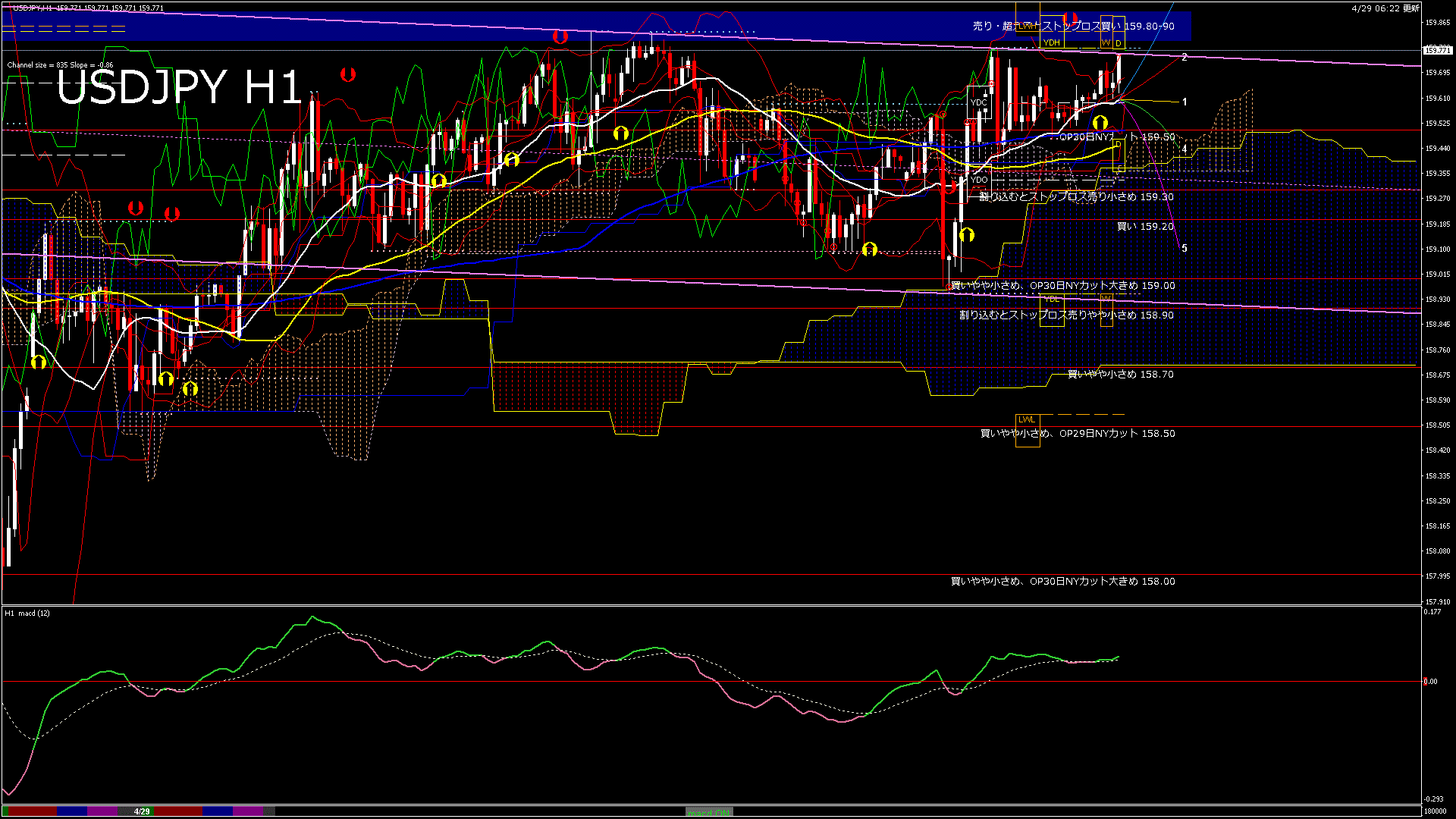Screen dimensions: 1456x819
Task: Select the projection line endpoint labeled 5
Action: [1184, 248]
